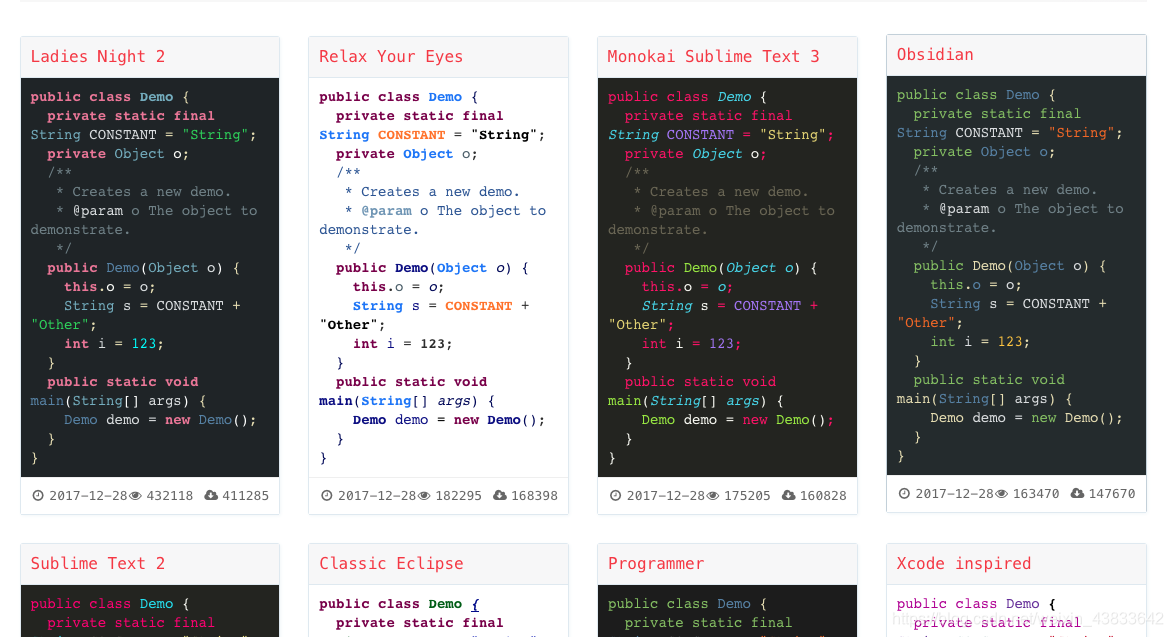Image resolution: width=1173 pixels, height=637 pixels.
Task: Click the Relax Your Eyes code preview
Action: pos(438,277)
